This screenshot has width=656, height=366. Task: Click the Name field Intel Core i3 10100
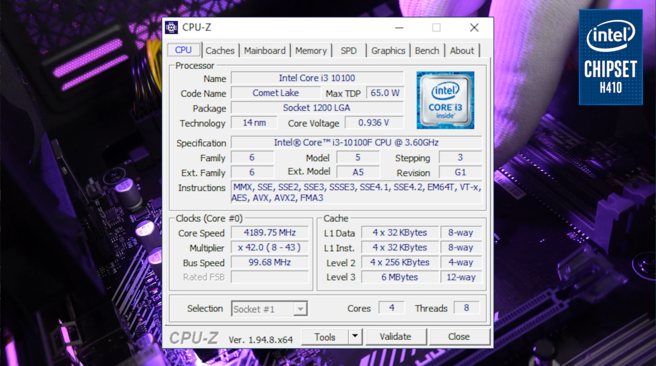(x=317, y=78)
